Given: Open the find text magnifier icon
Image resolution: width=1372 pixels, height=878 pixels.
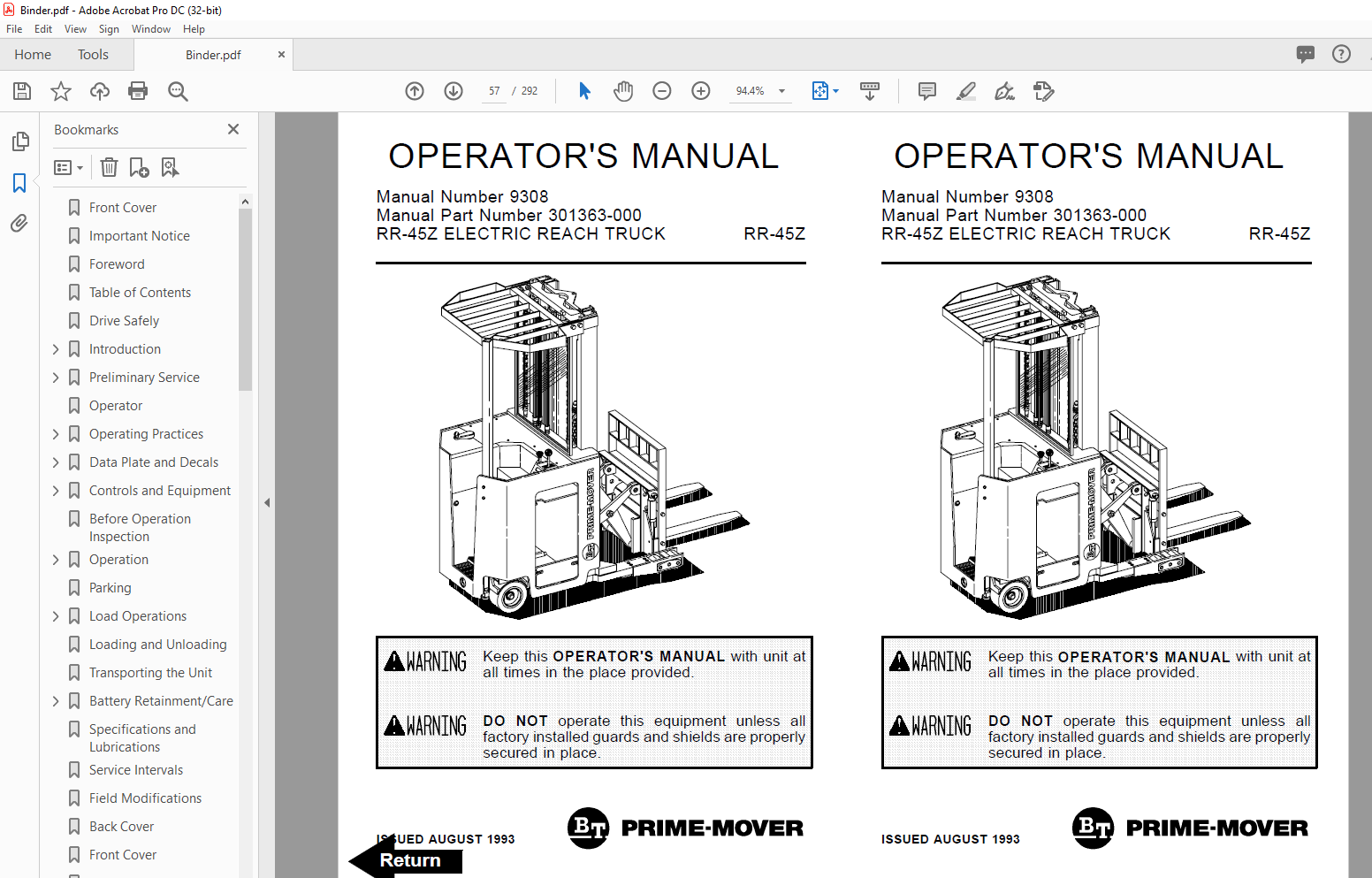Looking at the screenshot, I should coord(178,91).
